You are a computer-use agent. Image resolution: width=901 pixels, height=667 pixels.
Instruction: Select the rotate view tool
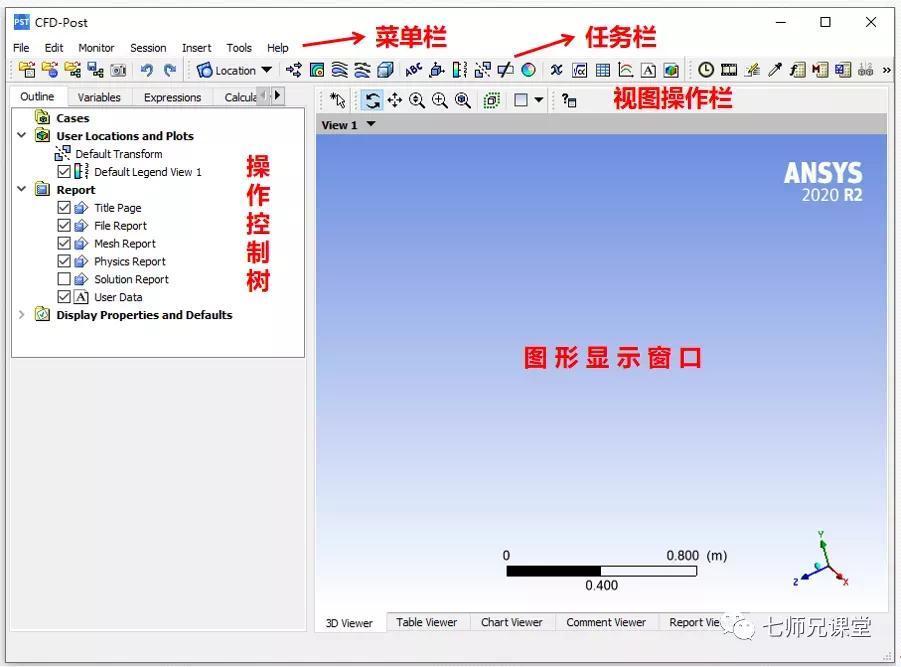373,100
